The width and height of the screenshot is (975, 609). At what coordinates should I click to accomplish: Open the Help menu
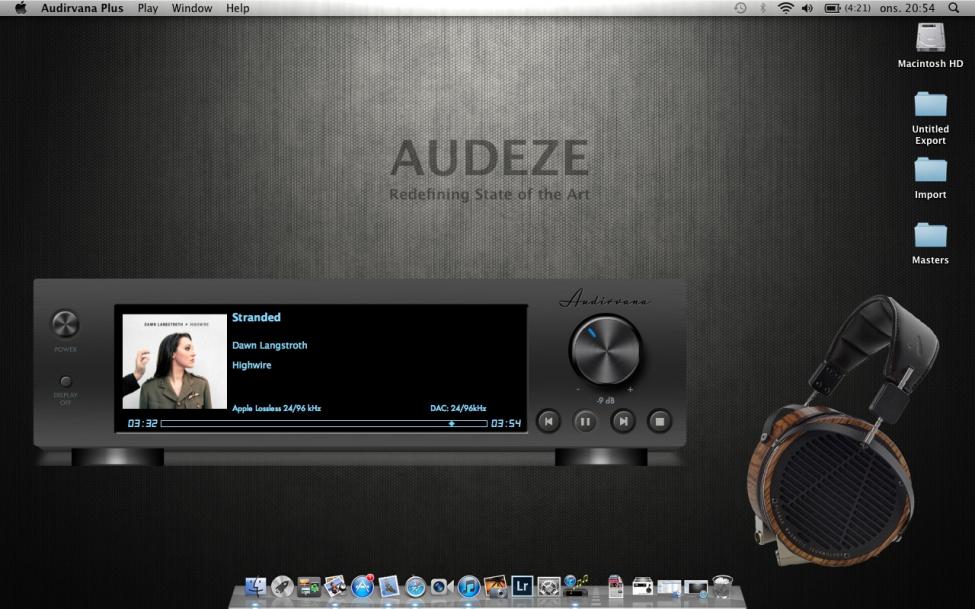click(x=238, y=8)
